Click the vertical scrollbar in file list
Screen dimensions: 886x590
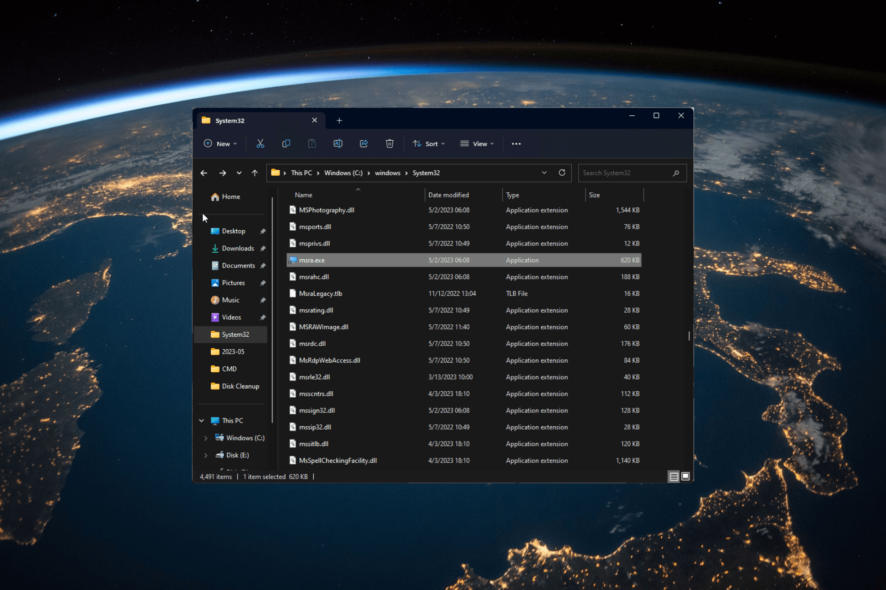[689, 336]
